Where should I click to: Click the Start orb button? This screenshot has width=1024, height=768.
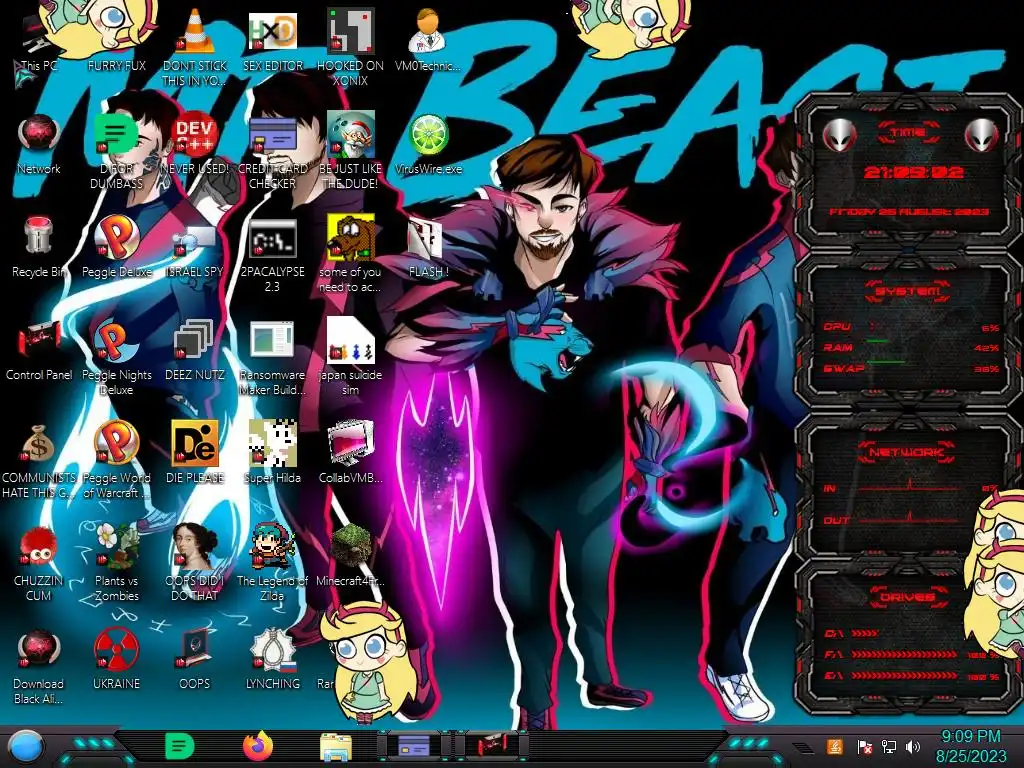pos(26,746)
